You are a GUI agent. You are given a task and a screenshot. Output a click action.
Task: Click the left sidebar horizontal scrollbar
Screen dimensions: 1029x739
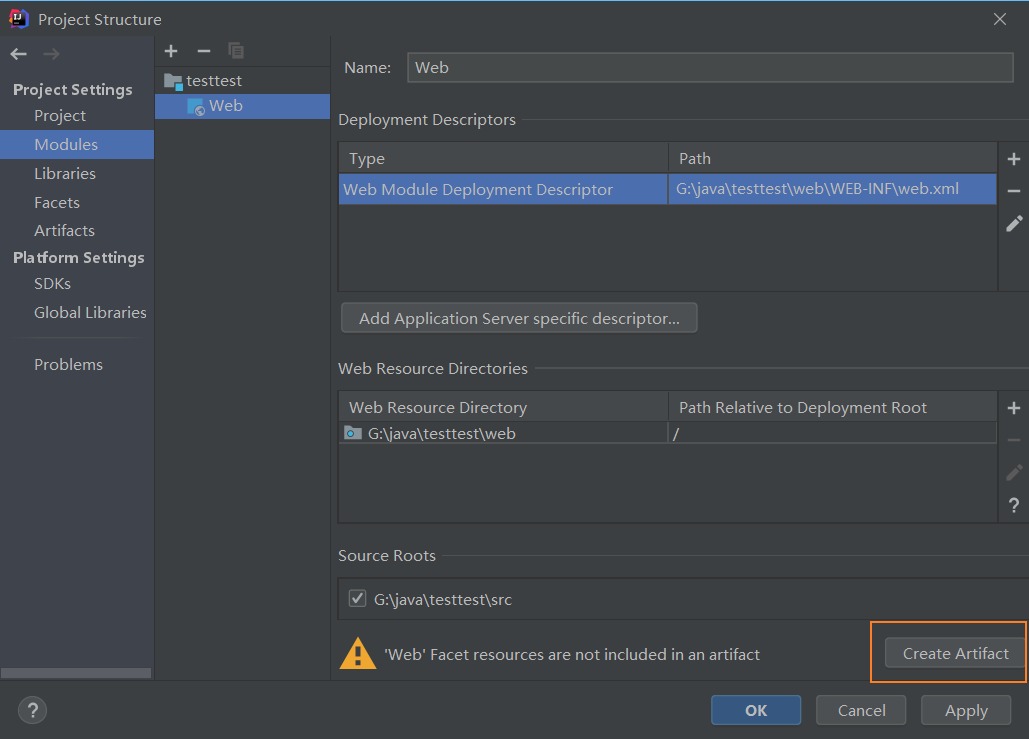pyautogui.click(x=76, y=673)
